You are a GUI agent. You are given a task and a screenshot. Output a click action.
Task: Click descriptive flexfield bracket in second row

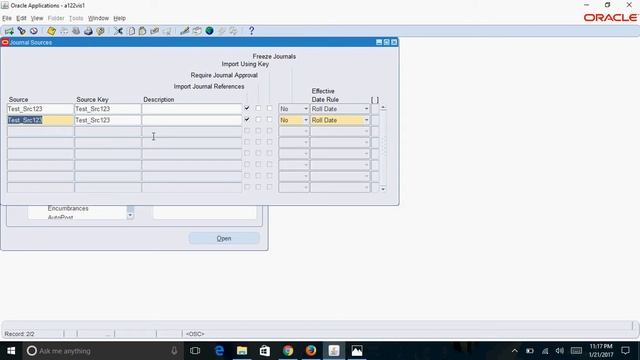(x=375, y=120)
